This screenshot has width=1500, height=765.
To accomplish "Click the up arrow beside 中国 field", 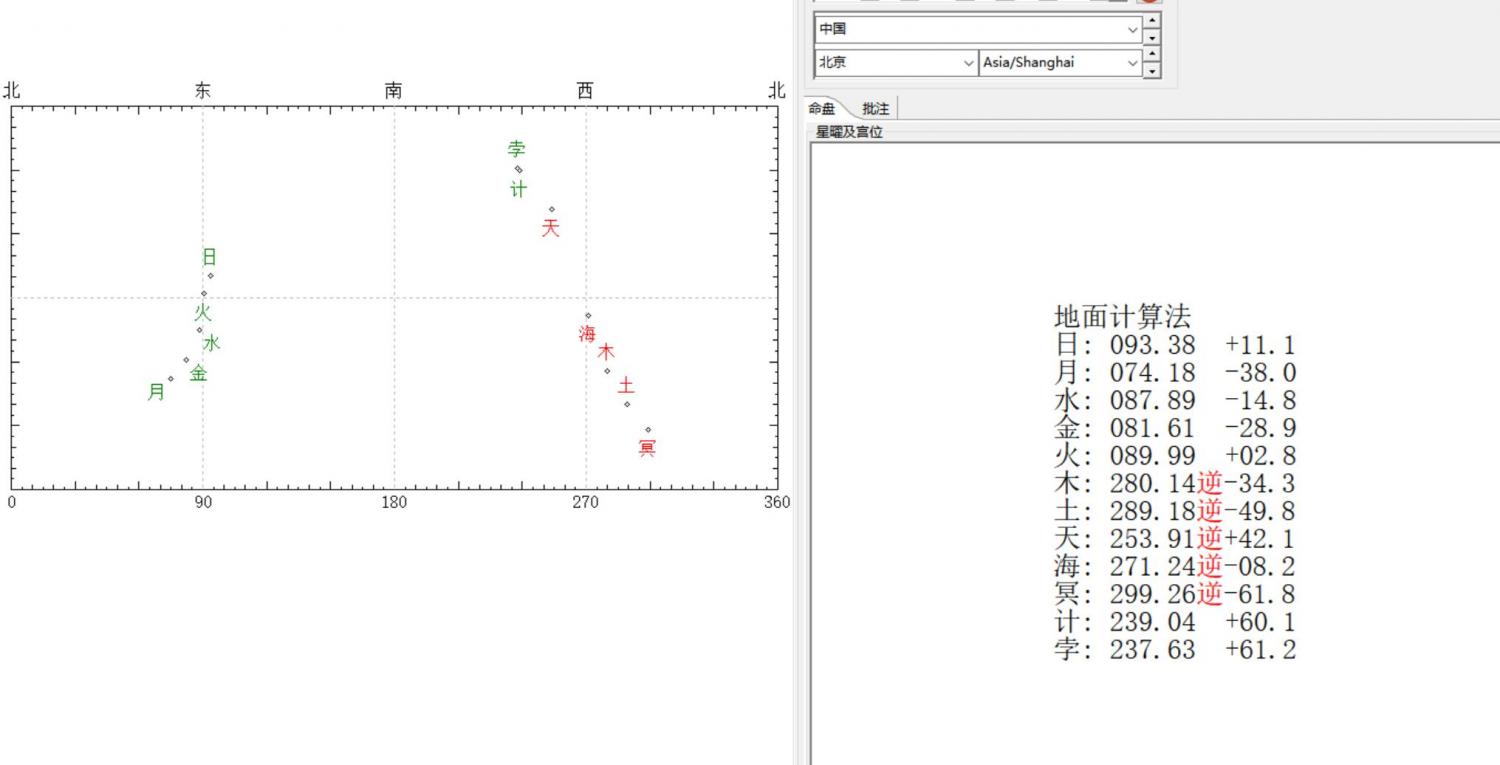I will coord(1152,21).
